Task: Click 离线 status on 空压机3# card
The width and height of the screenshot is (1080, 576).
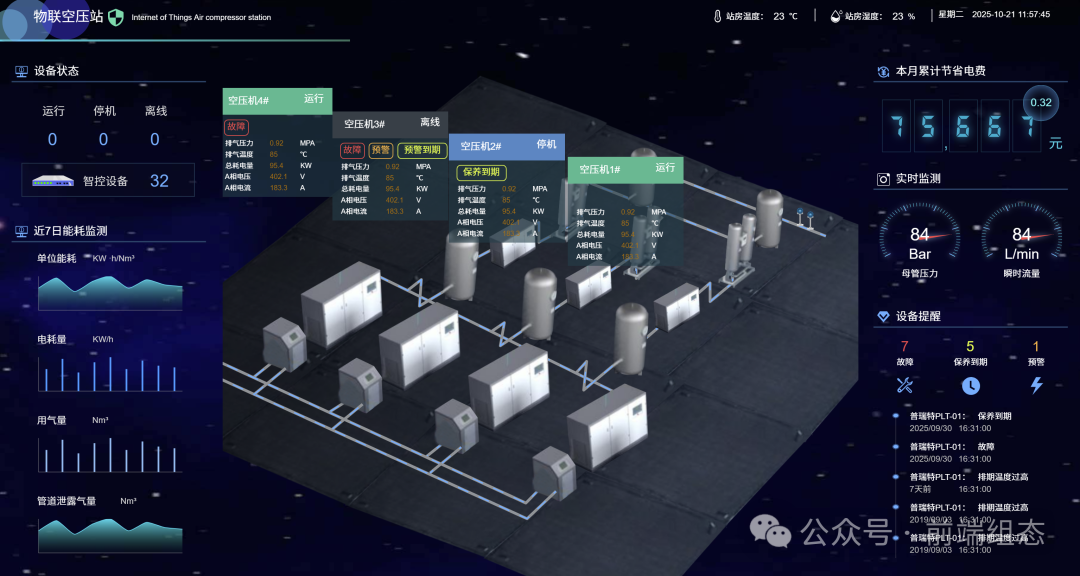Action: (x=430, y=122)
